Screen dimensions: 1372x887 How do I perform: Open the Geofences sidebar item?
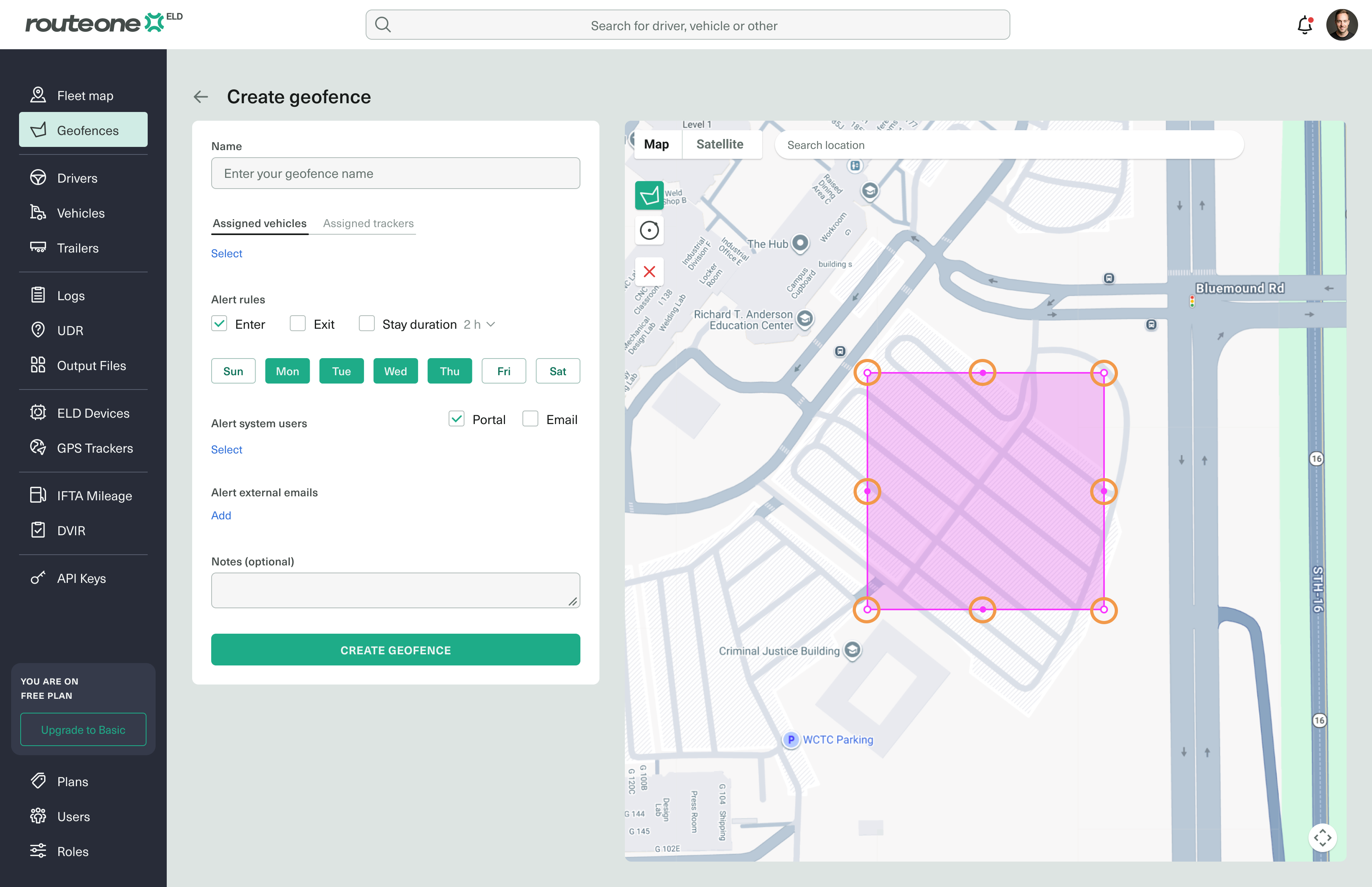83,130
